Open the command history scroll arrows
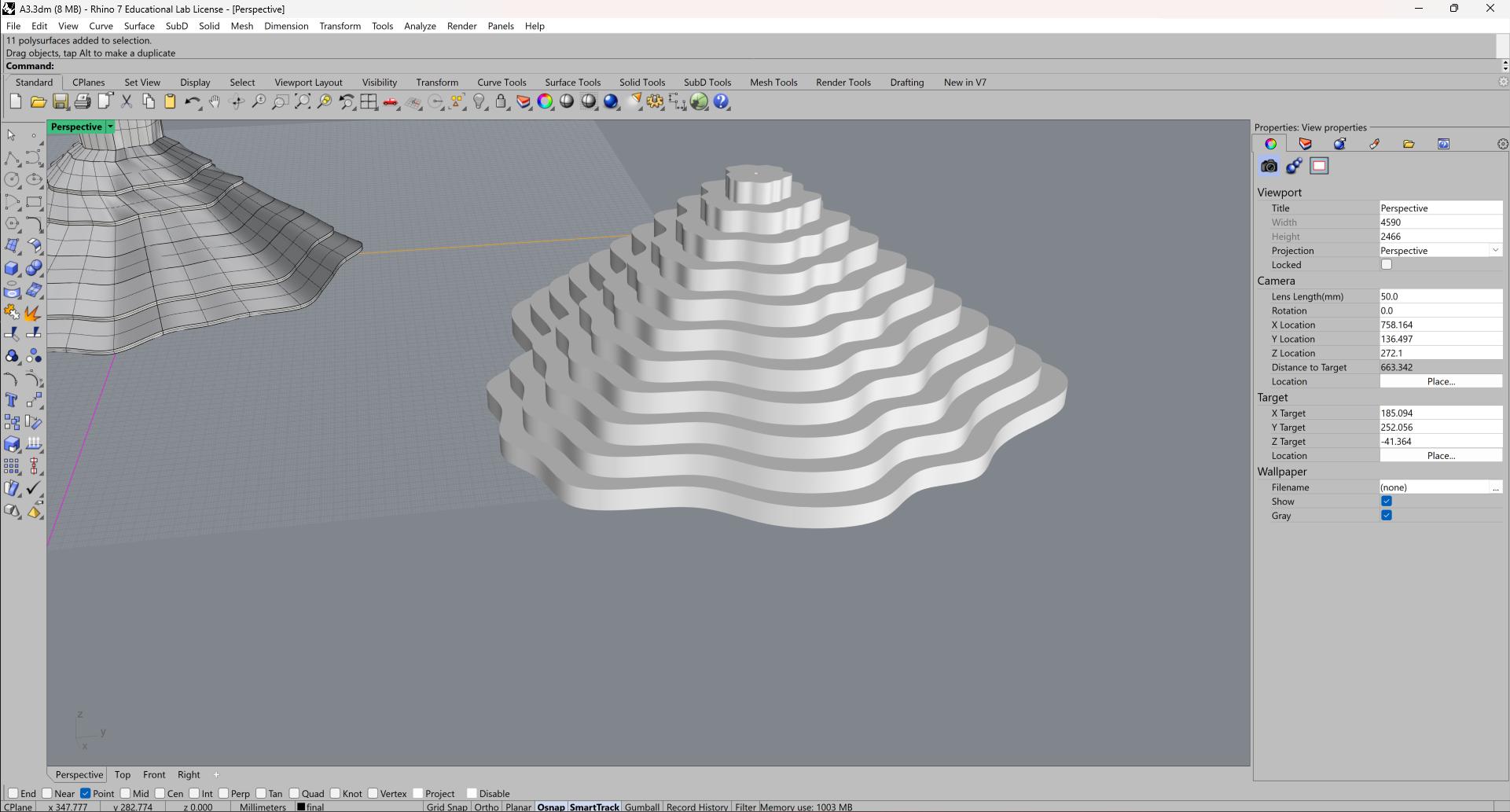This screenshot has width=1510, height=812. [x=1504, y=66]
